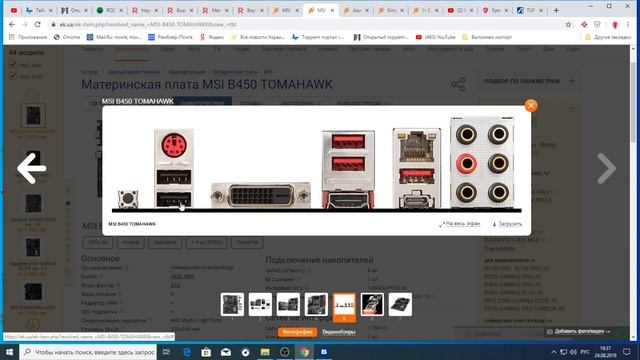The width and height of the screenshot is (640, 360).
Task: Open Windows Start menu
Action: click(9, 352)
